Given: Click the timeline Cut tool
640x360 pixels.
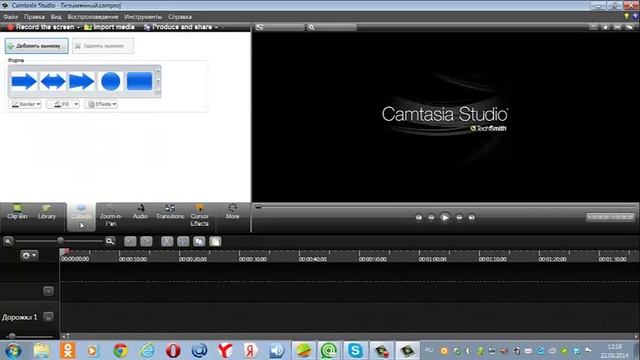Looking at the screenshot, I should tap(167, 241).
